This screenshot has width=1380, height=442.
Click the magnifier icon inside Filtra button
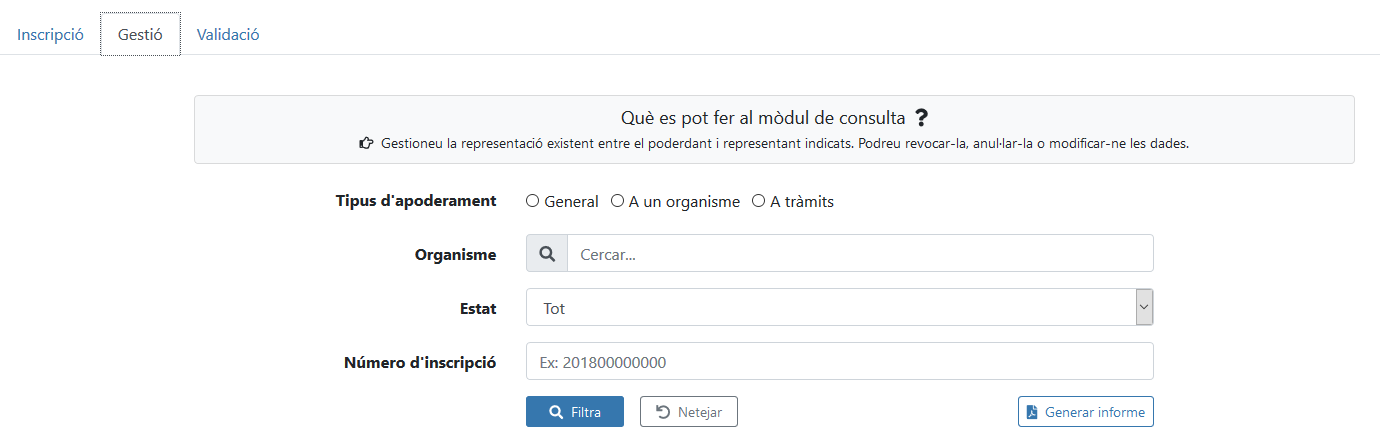(x=556, y=412)
